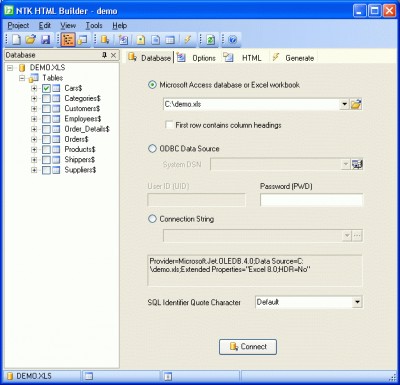Viewport: 400px width, 385px height.
Task: Open the Edit menu
Action: pyautogui.click(x=45, y=25)
